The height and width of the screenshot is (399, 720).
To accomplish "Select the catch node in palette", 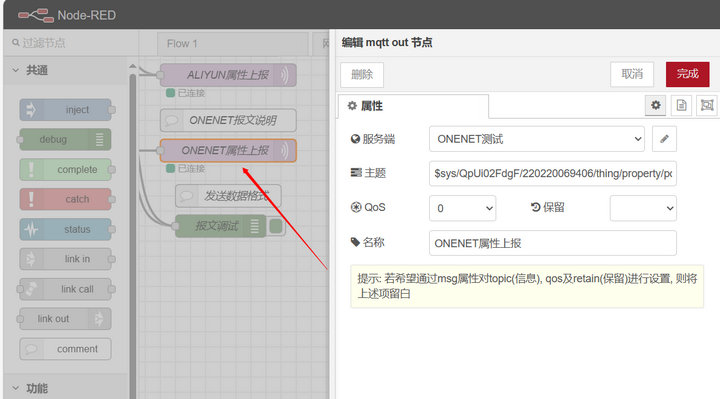I will (66, 199).
